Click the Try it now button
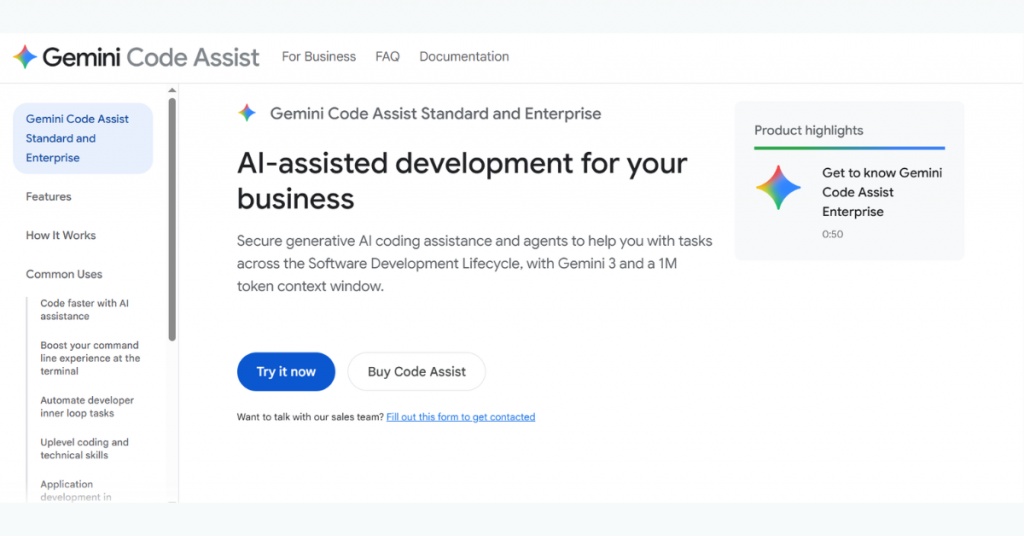Screen dimensions: 1024x536 286,371
